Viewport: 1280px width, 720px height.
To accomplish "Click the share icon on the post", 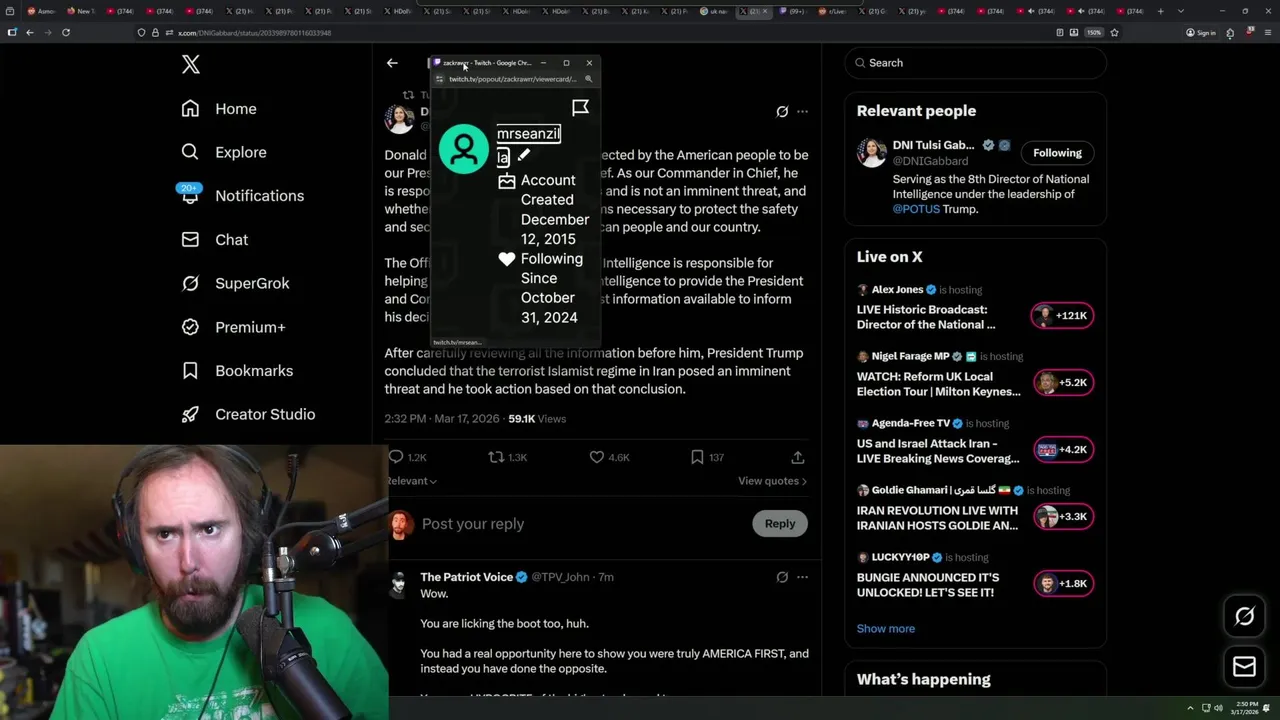I will [x=797, y=457].
